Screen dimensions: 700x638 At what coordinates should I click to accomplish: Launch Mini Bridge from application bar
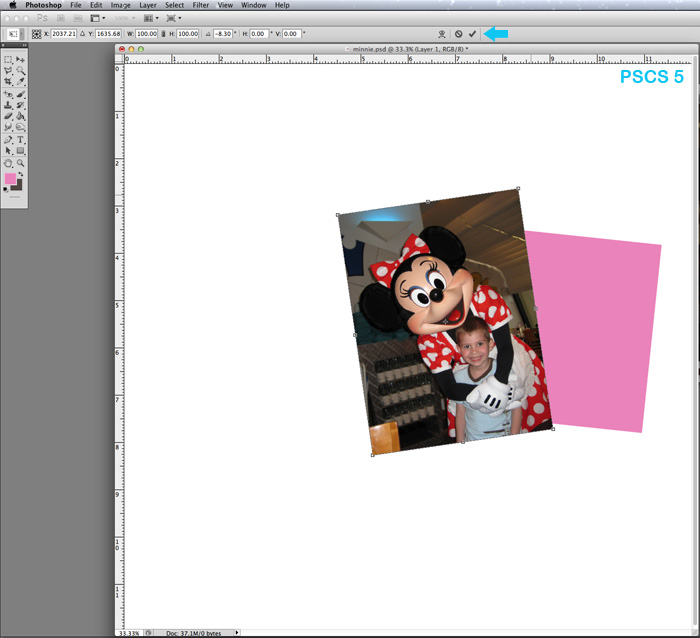[x=78, y=18]
